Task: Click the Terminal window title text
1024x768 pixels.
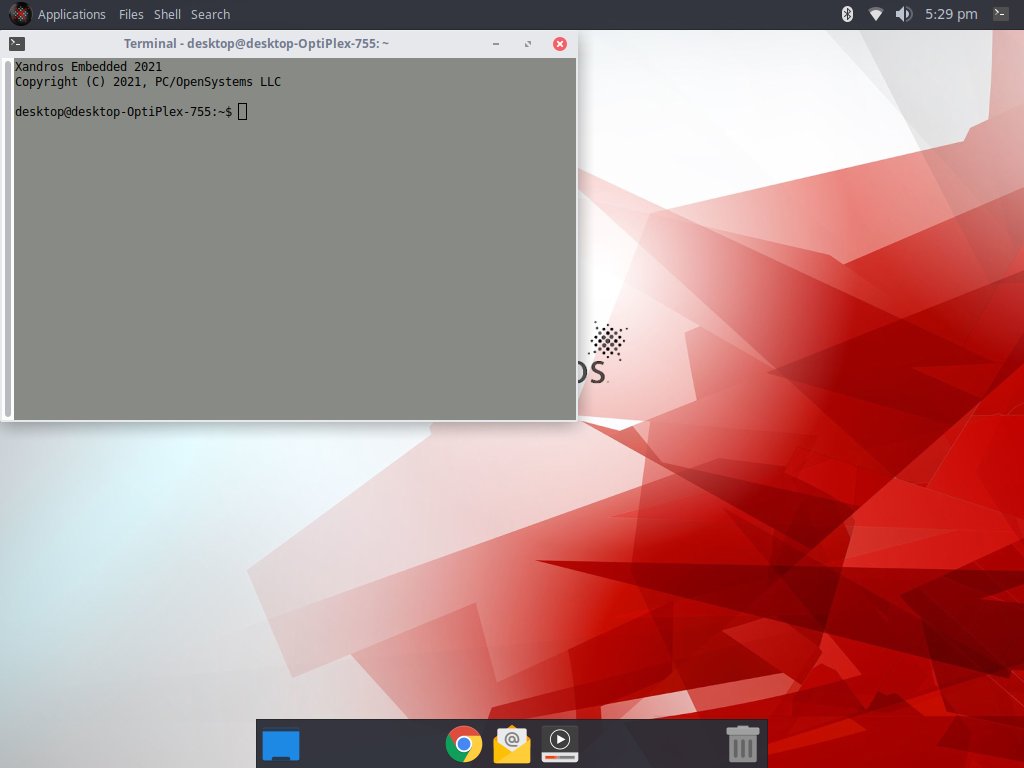Action: click(x=256, y=44)
